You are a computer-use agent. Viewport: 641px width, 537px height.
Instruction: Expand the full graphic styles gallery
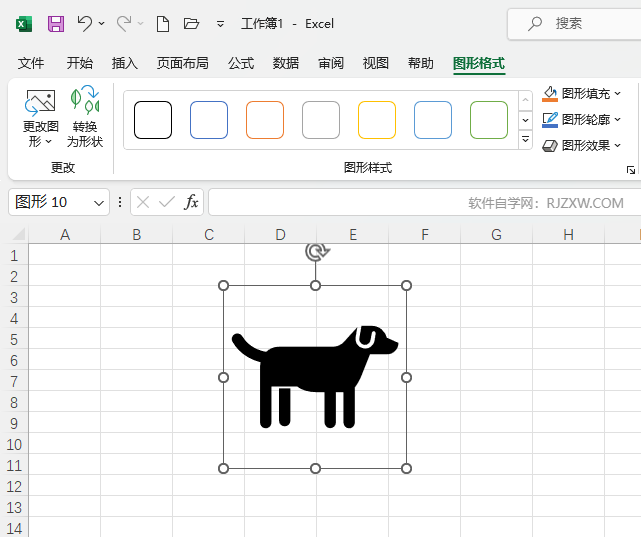coord(525,140)
